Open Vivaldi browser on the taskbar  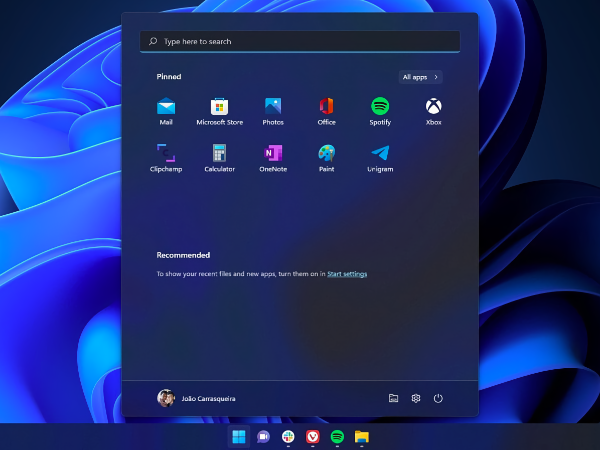(313, 437)
